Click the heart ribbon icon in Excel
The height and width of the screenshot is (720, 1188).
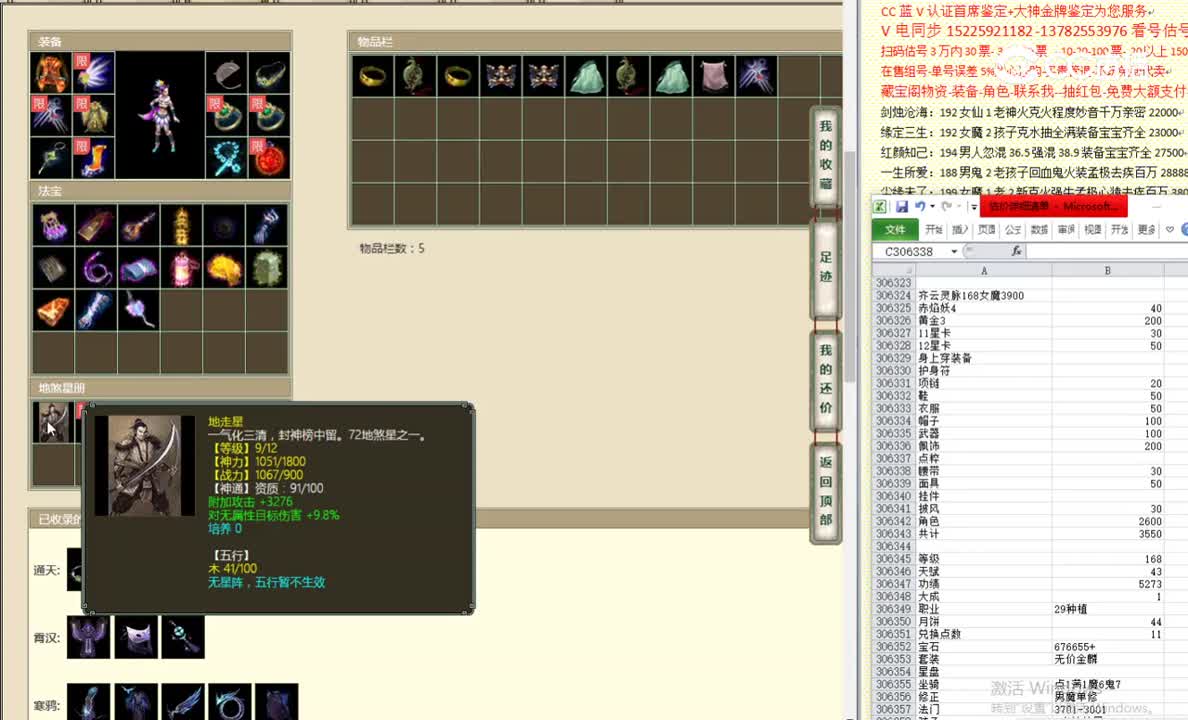(1170, 230)
